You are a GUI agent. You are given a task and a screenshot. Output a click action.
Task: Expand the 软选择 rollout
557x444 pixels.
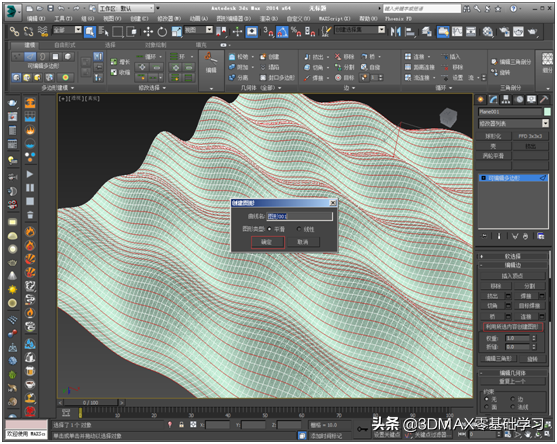[x=513, y=256]
